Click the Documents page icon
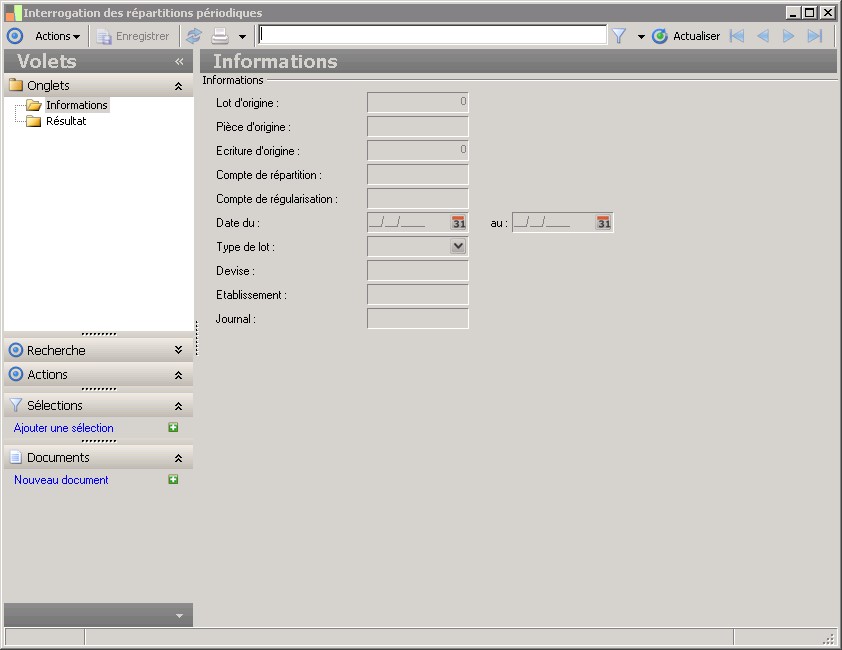The height and width of the screenshot is (650, 842). click(16, 457)
